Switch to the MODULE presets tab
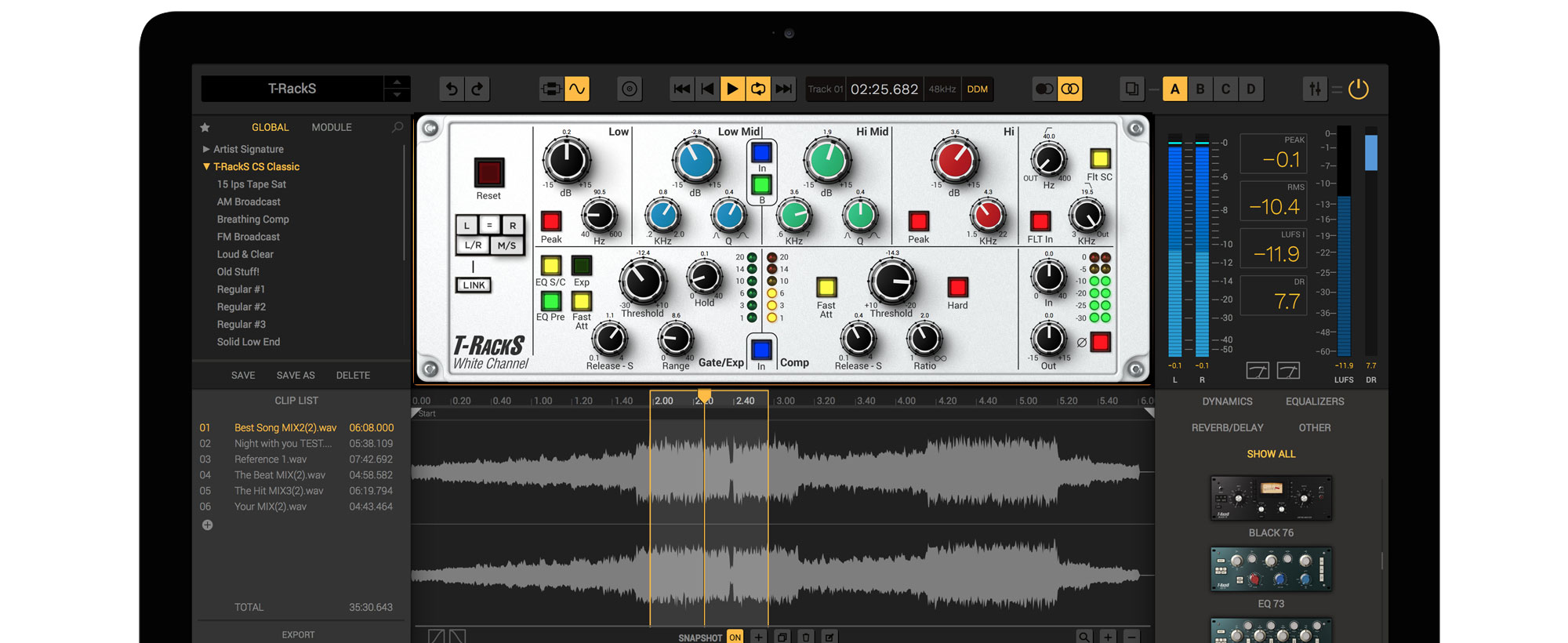The image size is (1568, 643). (x=332, y=127)
